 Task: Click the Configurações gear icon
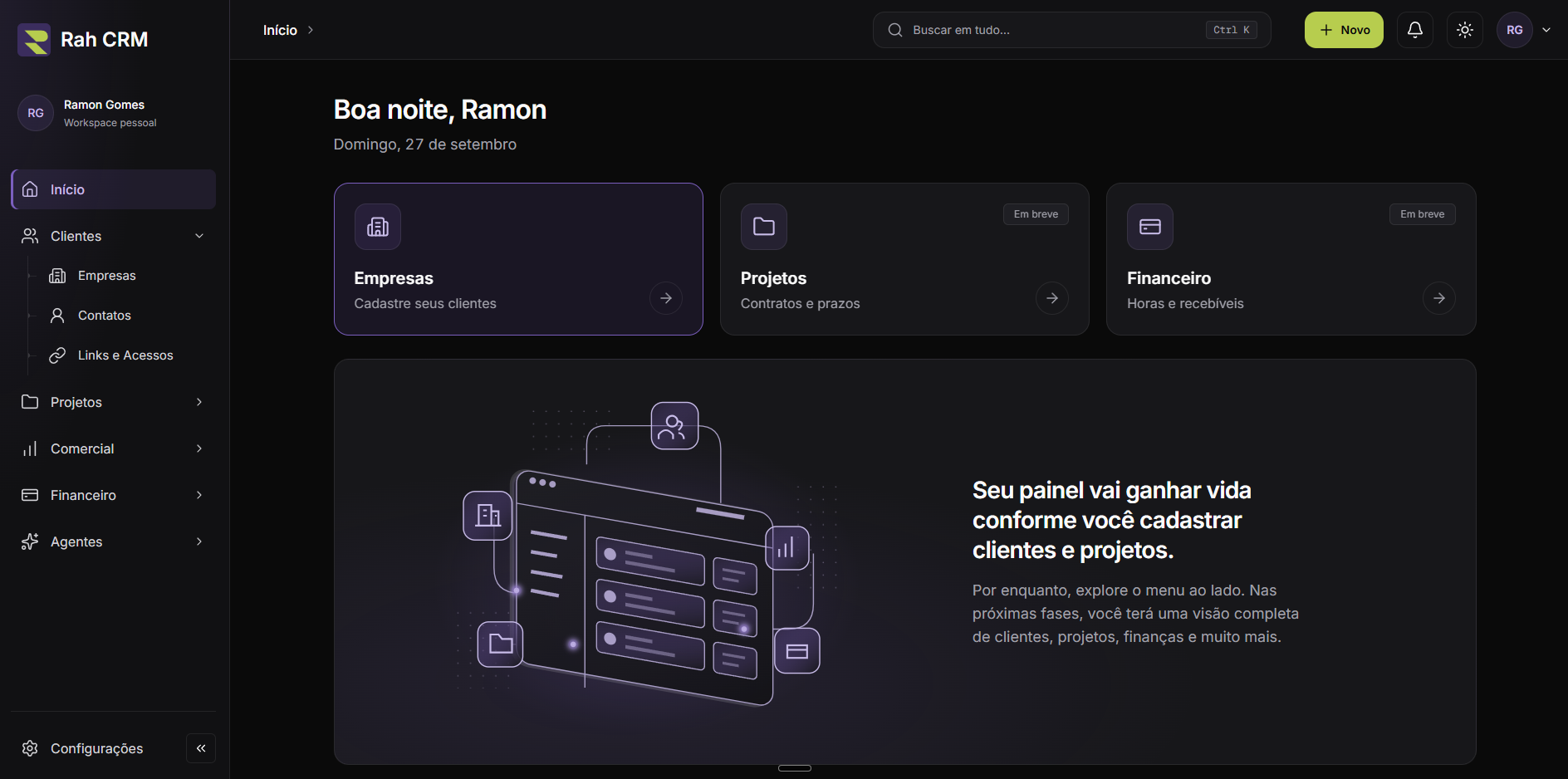coord(30,748)
